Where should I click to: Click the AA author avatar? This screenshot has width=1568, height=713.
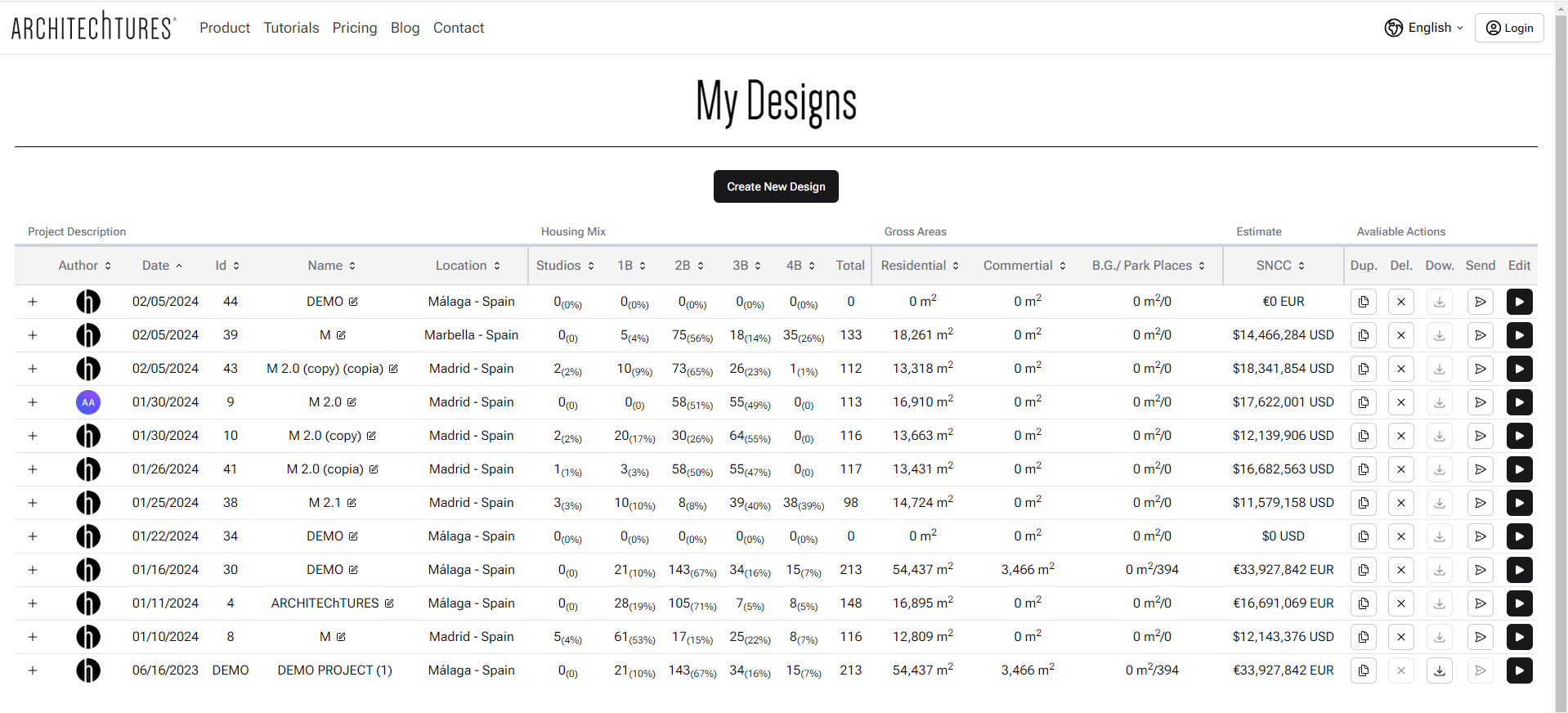[x=88, y=402]
